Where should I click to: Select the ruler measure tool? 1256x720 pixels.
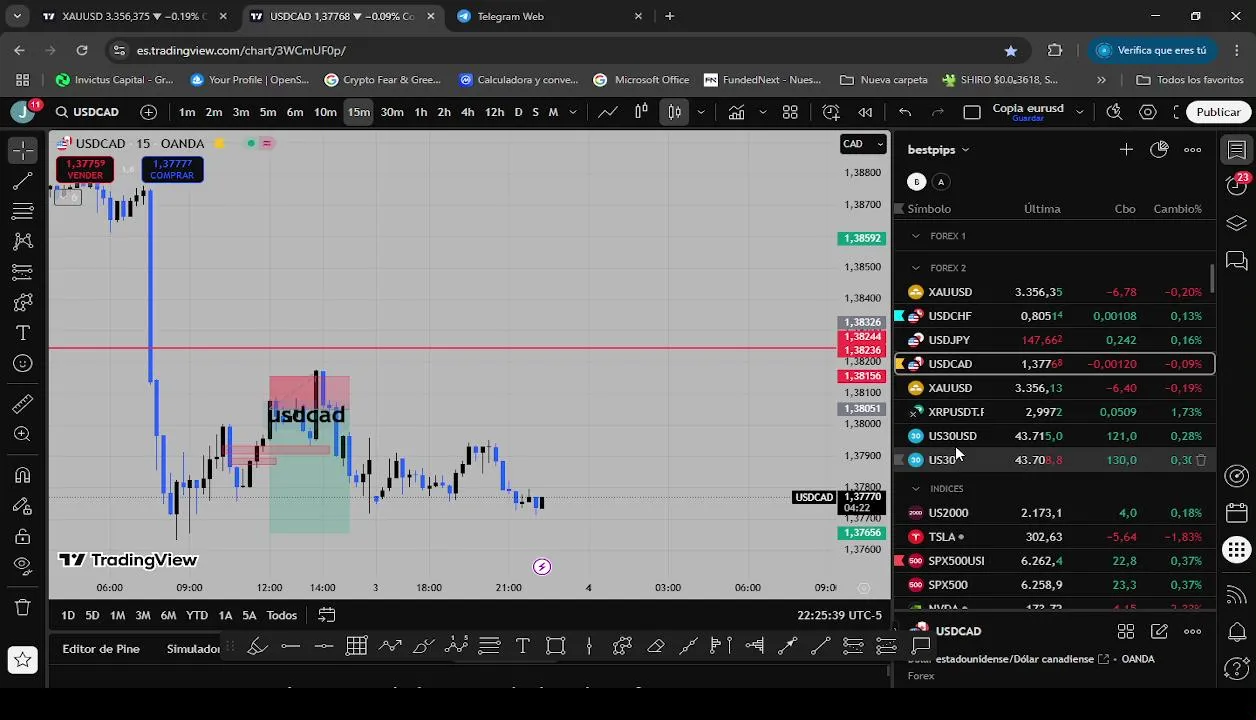coord(23,404)
